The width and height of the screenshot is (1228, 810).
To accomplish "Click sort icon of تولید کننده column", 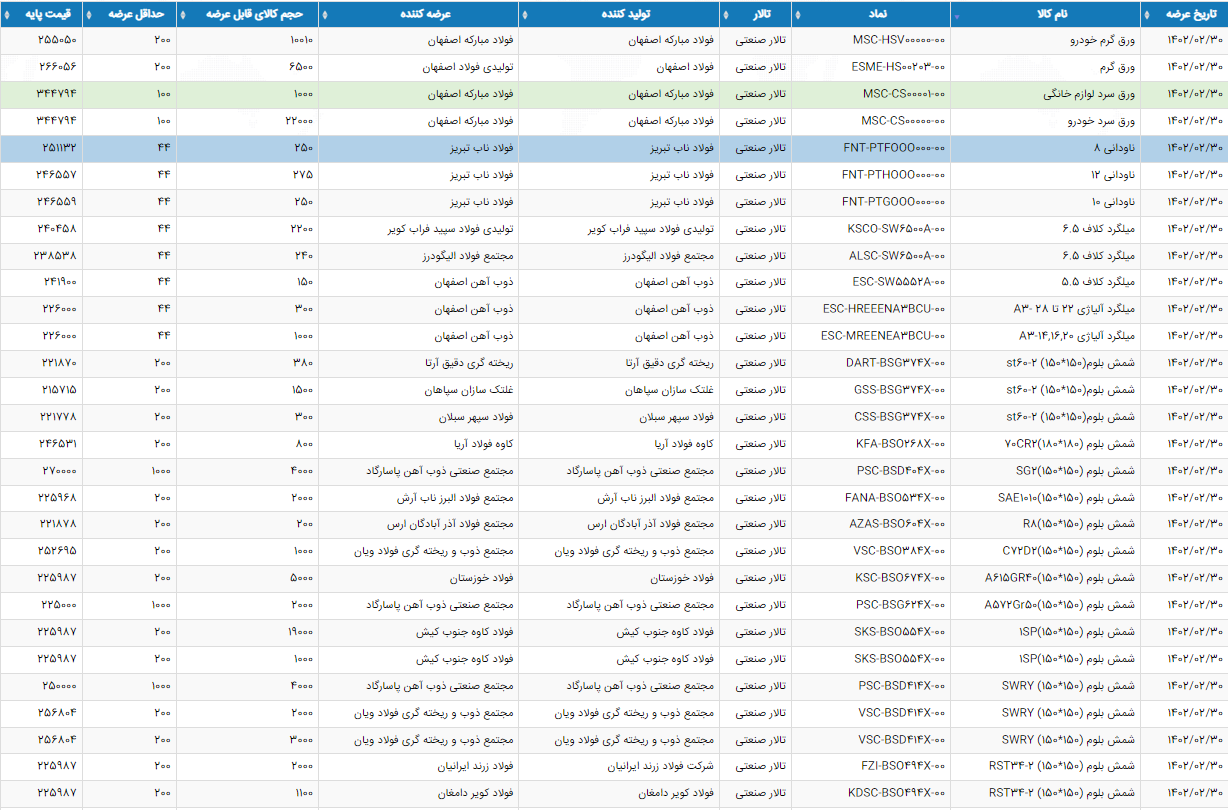I will (x=527, y=15).
